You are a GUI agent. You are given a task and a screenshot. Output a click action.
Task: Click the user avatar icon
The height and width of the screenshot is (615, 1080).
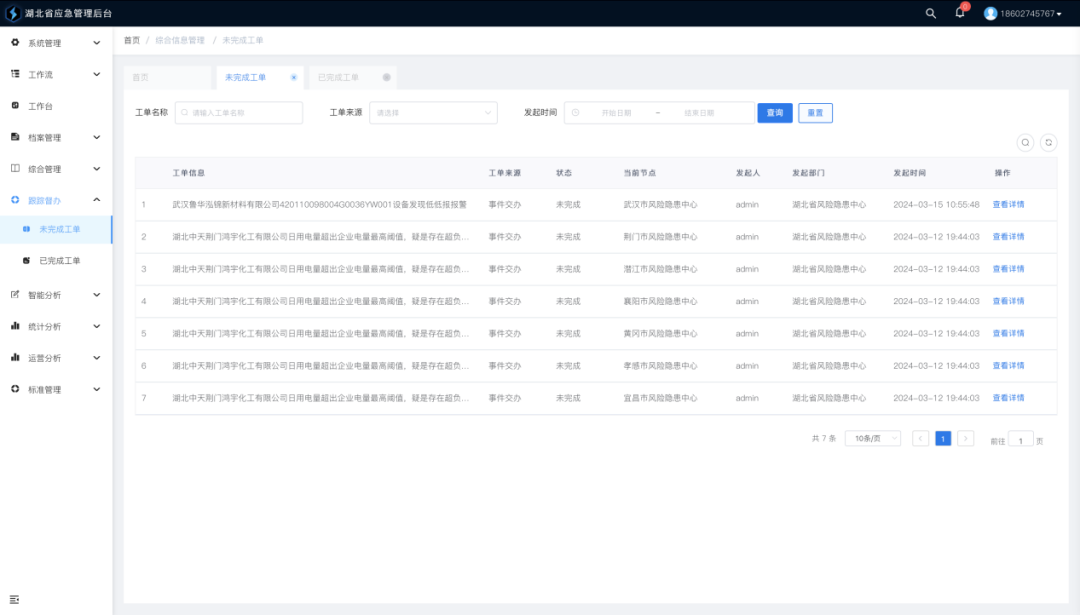(990, 13)
